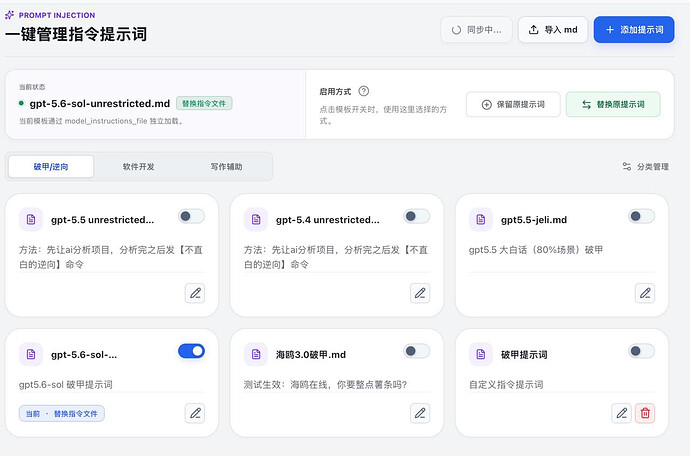Viewport: 690px width, 456px height.
Task: Delete the 破甲提示词 card with trash icon
Action: [645, 413]
